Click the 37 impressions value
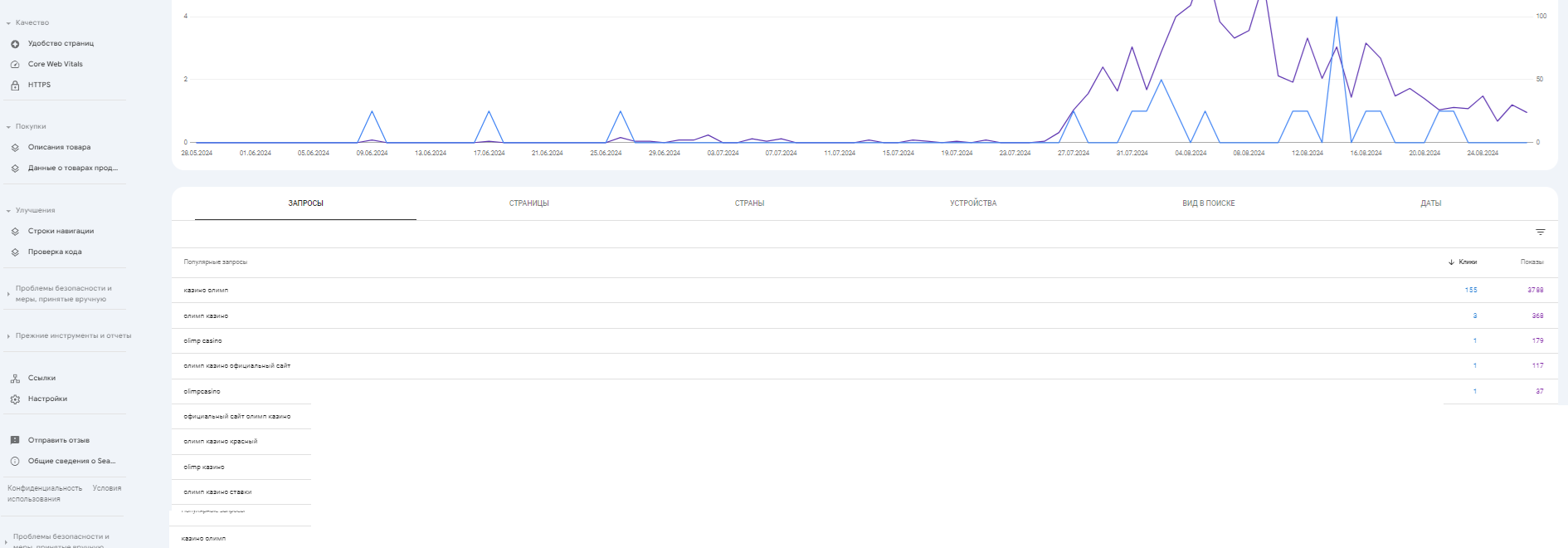Screen dimensions: 1568x548 point(1540,392)
